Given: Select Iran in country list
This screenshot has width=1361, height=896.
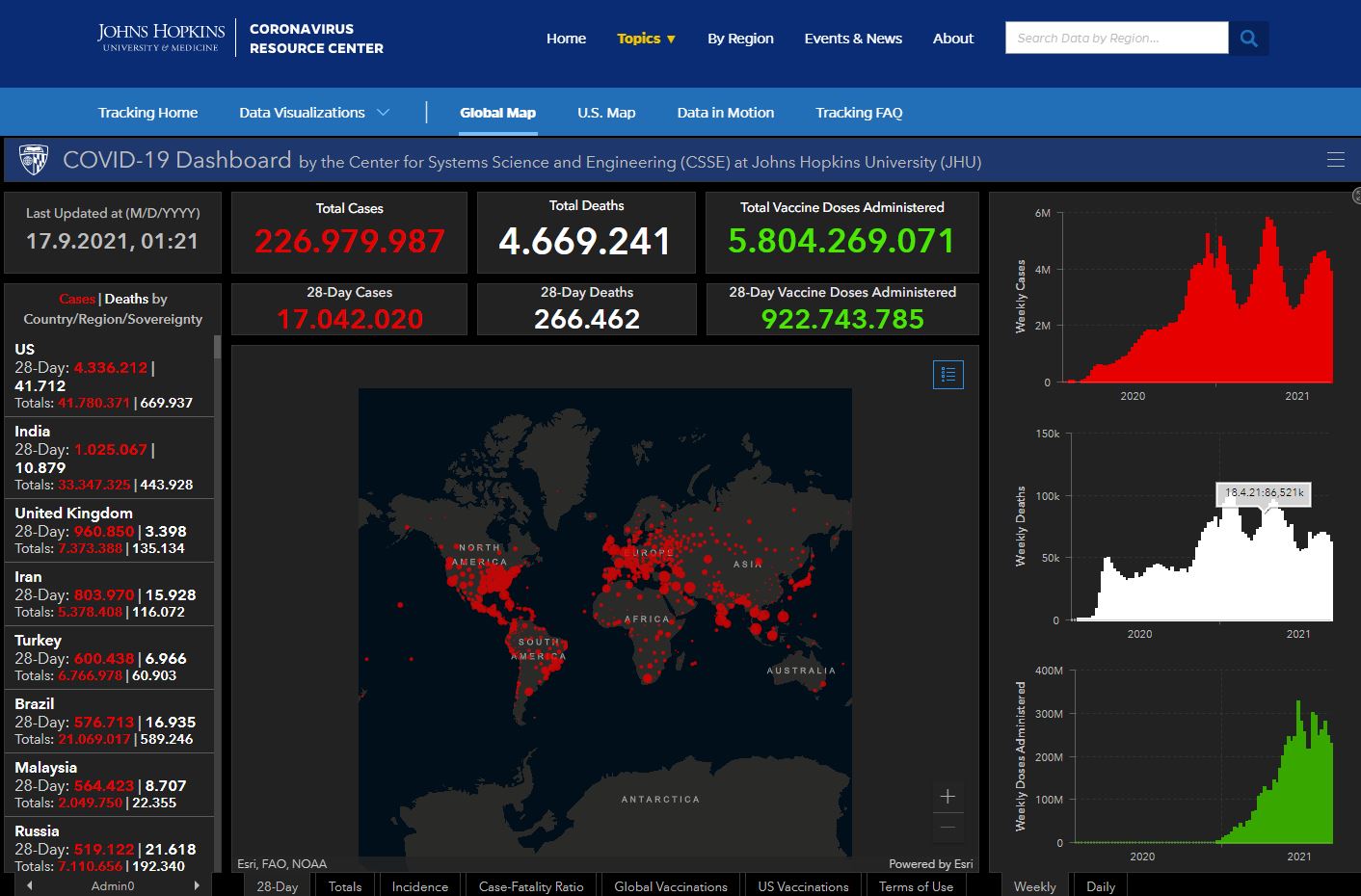Looking at the screenshot, I should [x=109, y=593].
